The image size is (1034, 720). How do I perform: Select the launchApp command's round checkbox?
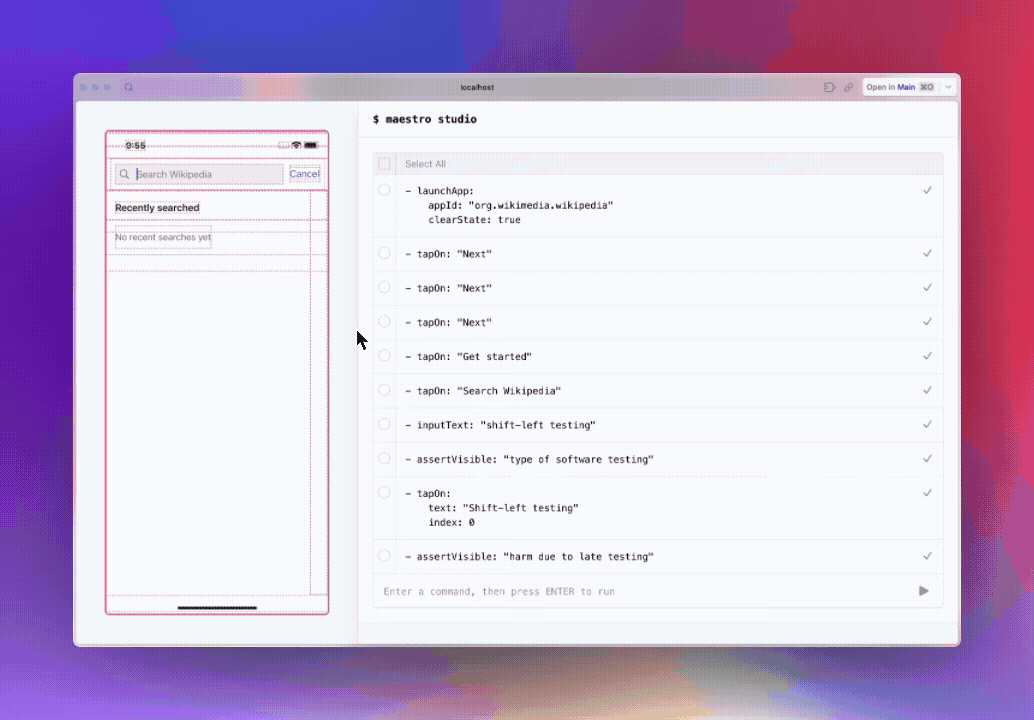(384, 190)
